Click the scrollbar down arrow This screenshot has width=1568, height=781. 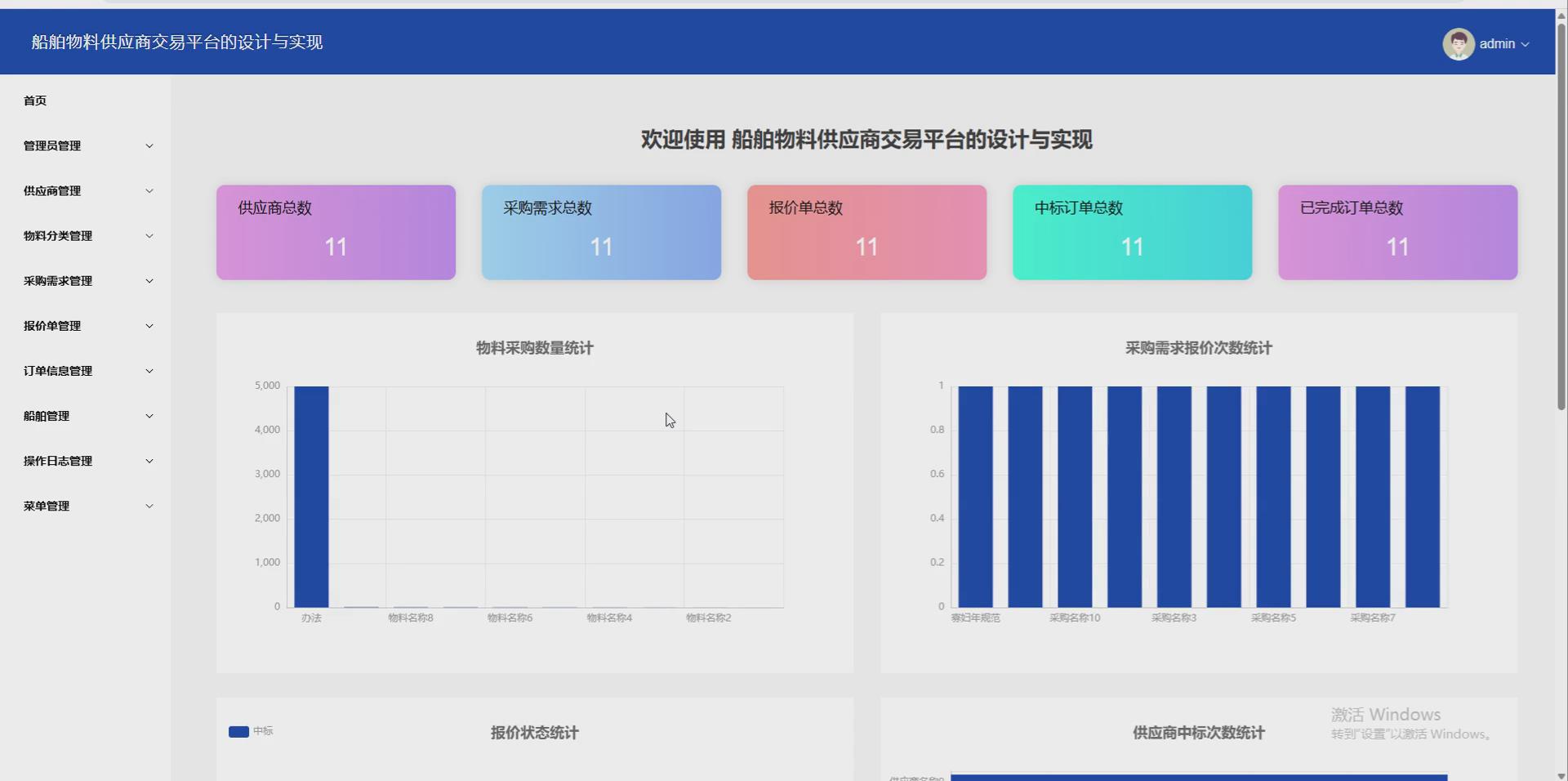coord(1561,775)
